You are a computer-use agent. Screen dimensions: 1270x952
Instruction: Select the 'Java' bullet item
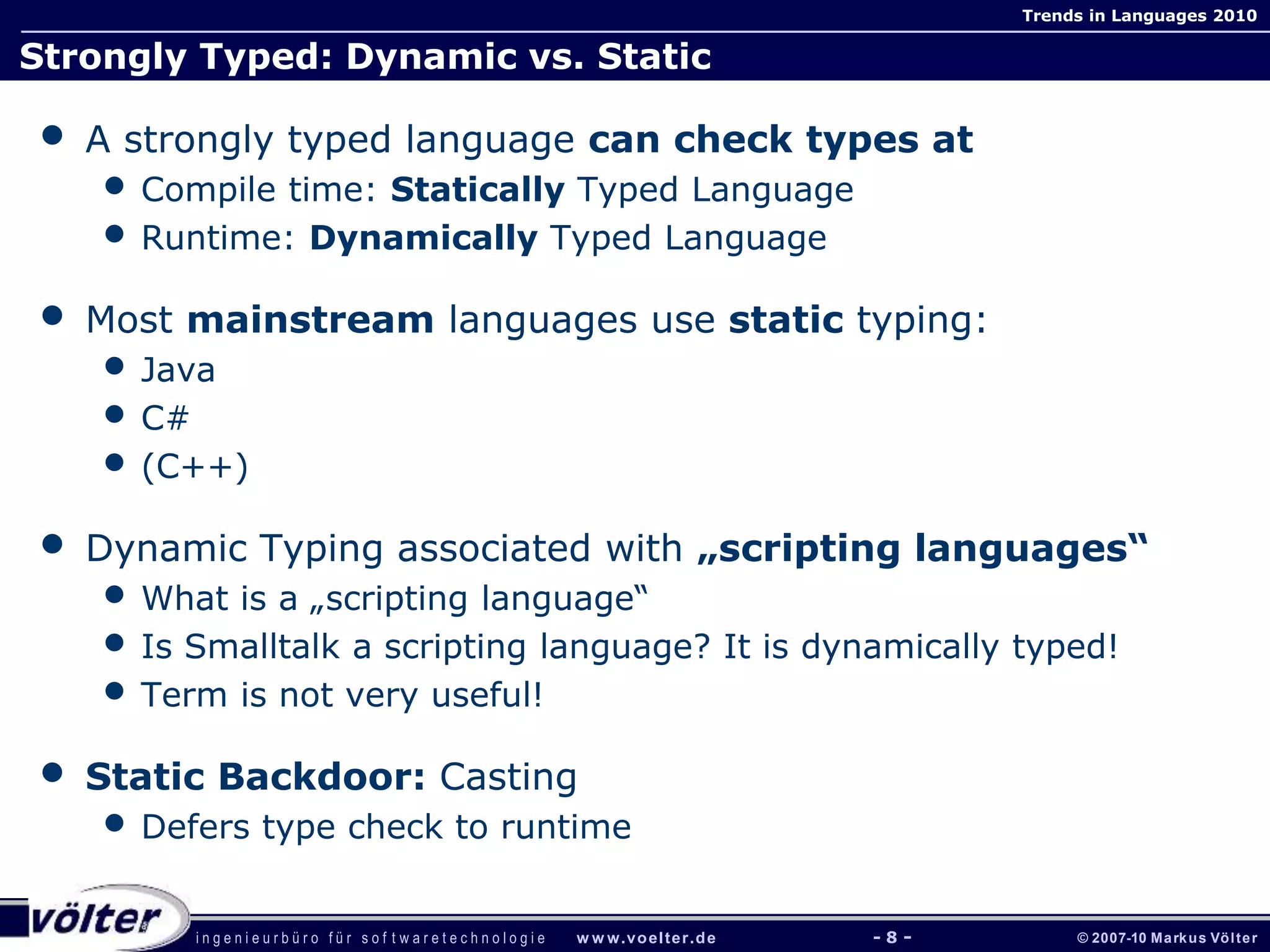pyautogui.click(x=178, y=370)
